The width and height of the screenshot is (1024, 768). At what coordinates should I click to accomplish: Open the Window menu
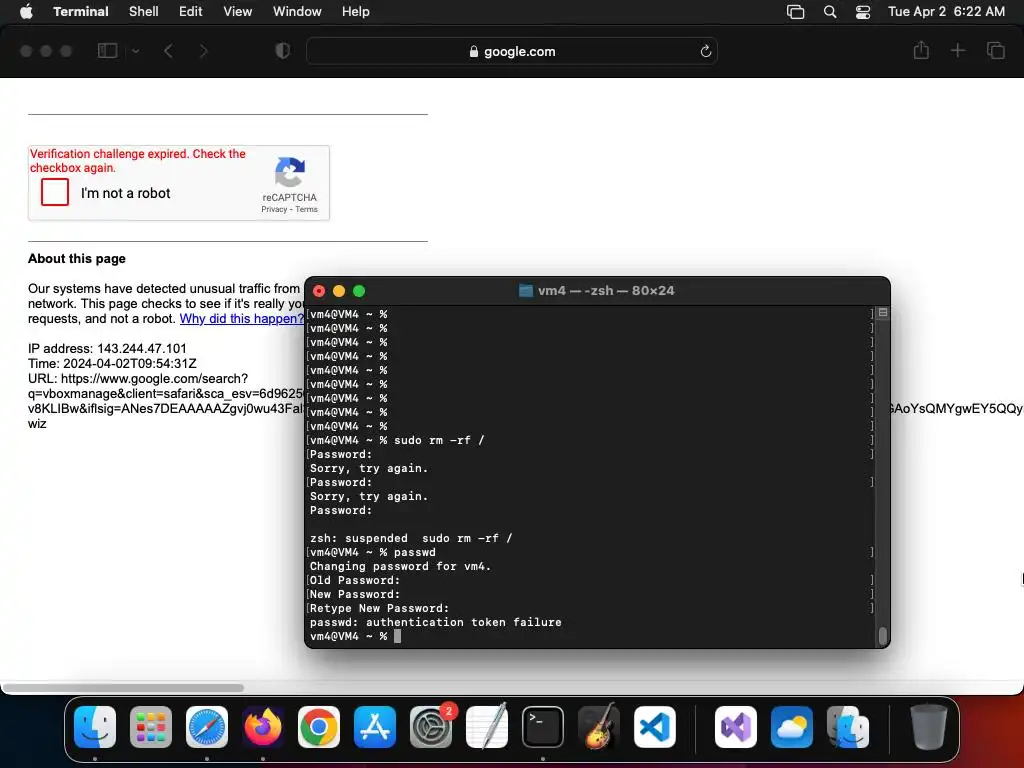click(x=296, y=11)
